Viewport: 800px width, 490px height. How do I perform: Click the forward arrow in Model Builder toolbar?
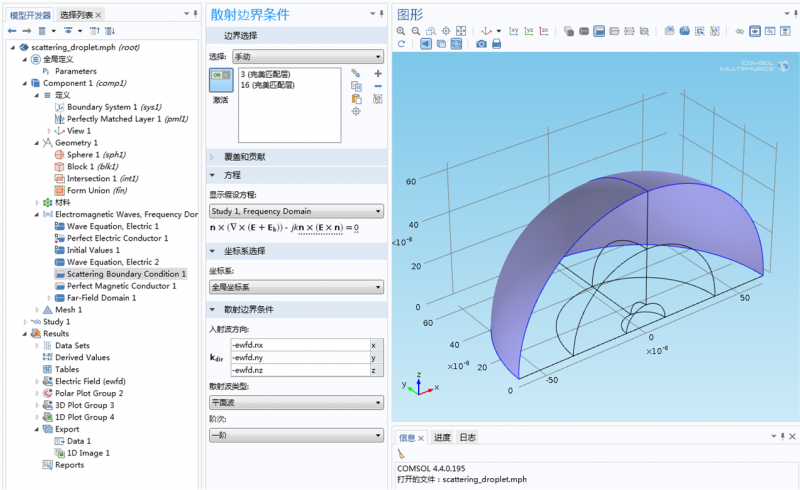[x=27, y=31]
